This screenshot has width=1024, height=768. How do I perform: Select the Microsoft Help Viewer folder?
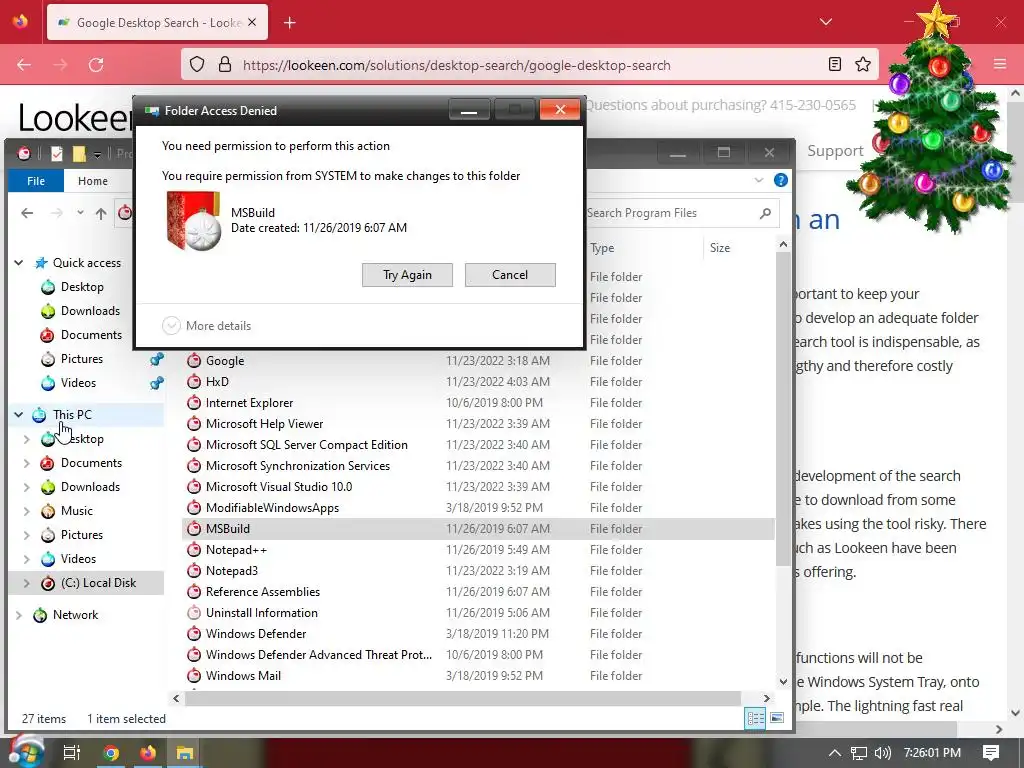[x=264, y=424]
